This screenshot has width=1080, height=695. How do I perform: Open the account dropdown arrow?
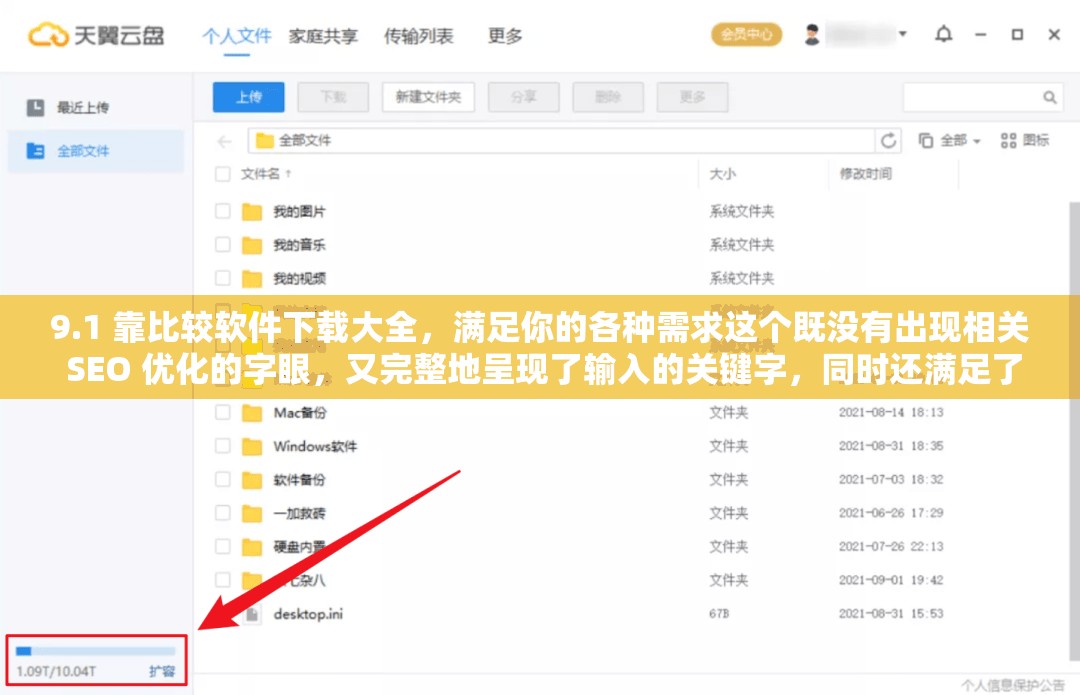pos(902,34)
